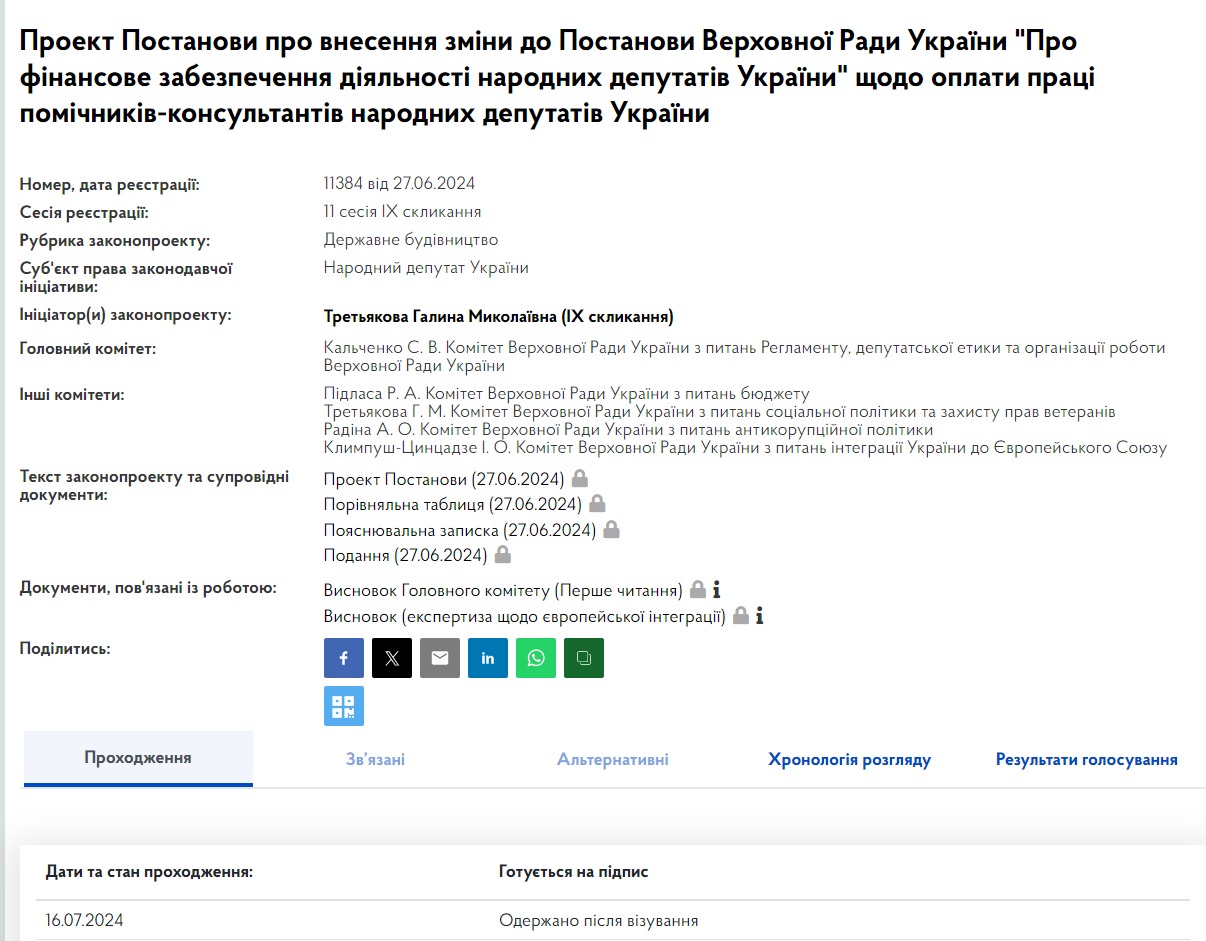Image resolution: width=1206 pixels, height=941 pixels.
Task: Select the Результати голосування tab
Action: click(1086, 760)
